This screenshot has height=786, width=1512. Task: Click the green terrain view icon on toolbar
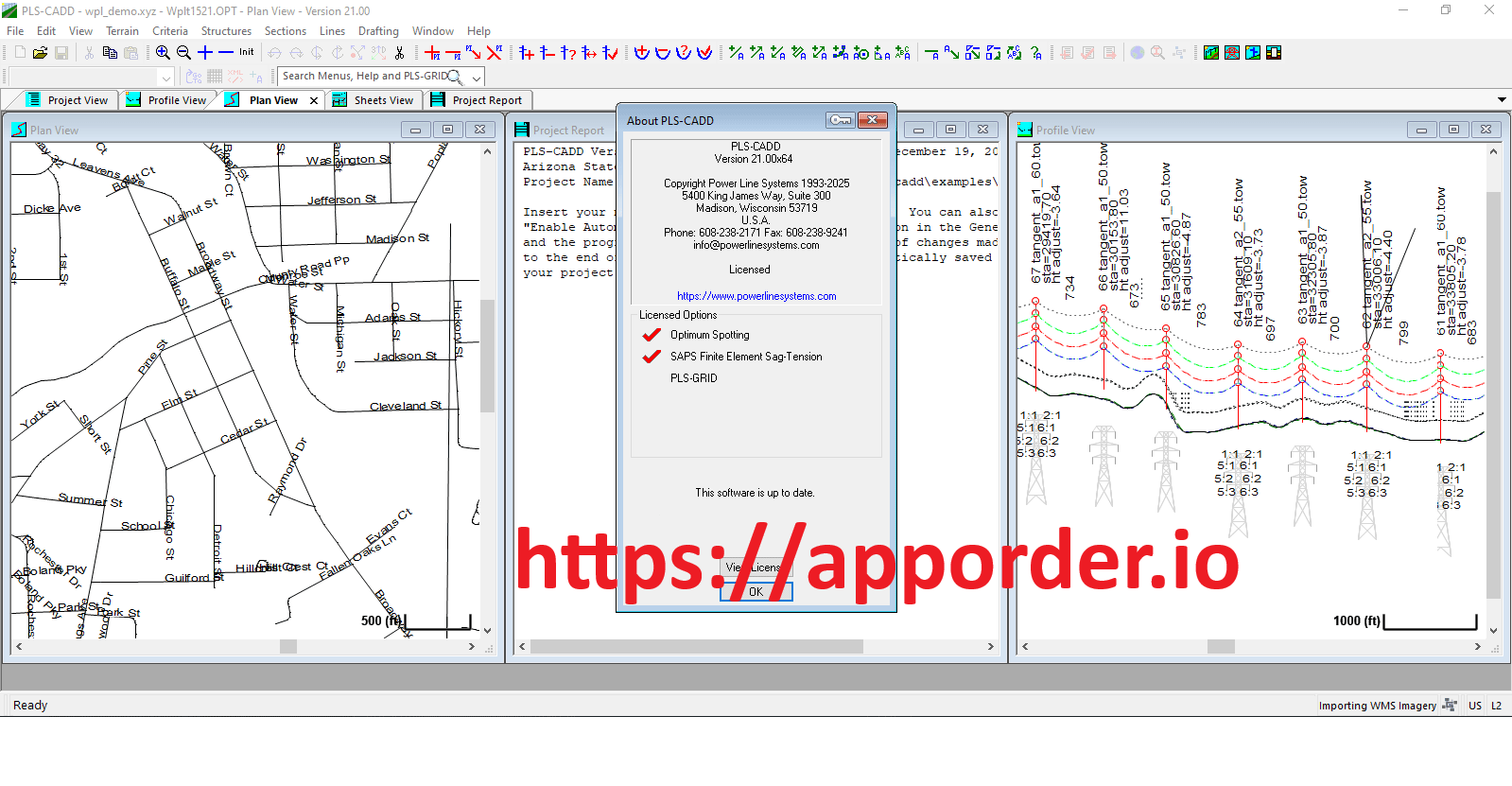pyautogui.click(x=1211, y=53)
